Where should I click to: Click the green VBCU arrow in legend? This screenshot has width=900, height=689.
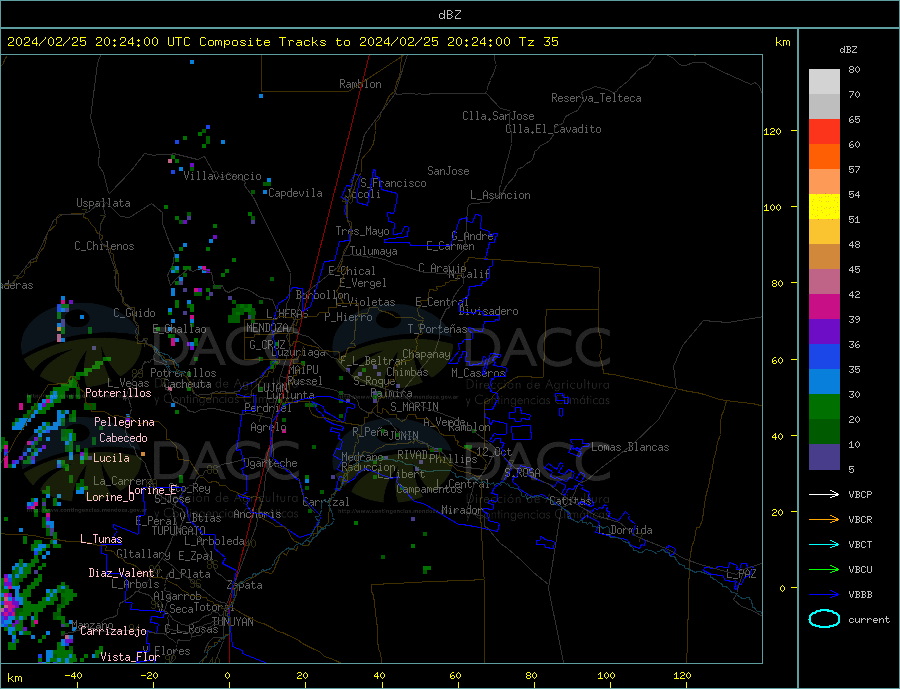[x=824, y=570]
